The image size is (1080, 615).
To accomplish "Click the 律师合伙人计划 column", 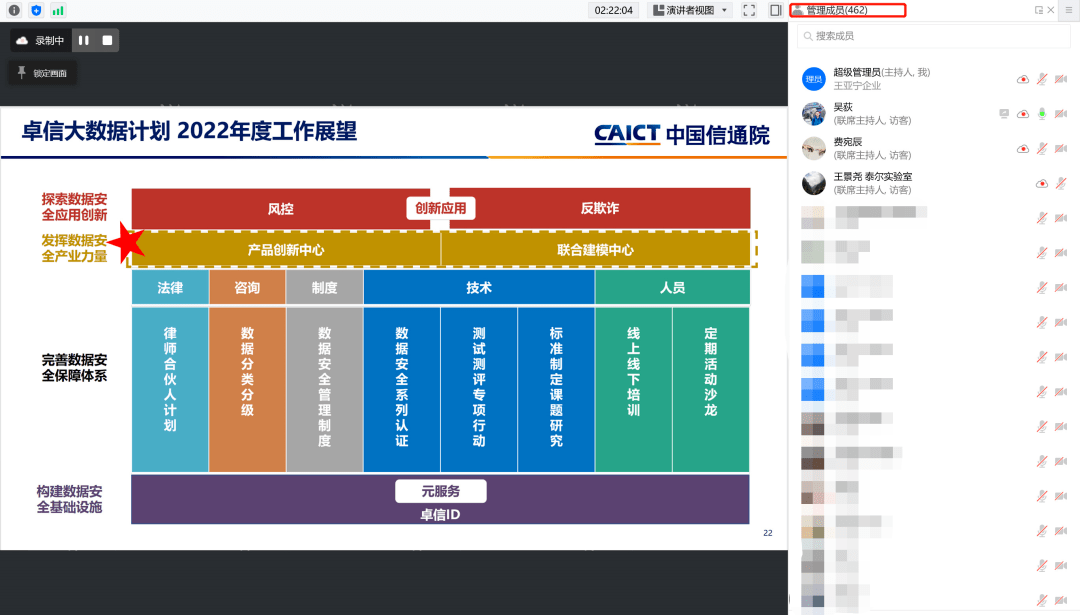I will coord(170,390).
